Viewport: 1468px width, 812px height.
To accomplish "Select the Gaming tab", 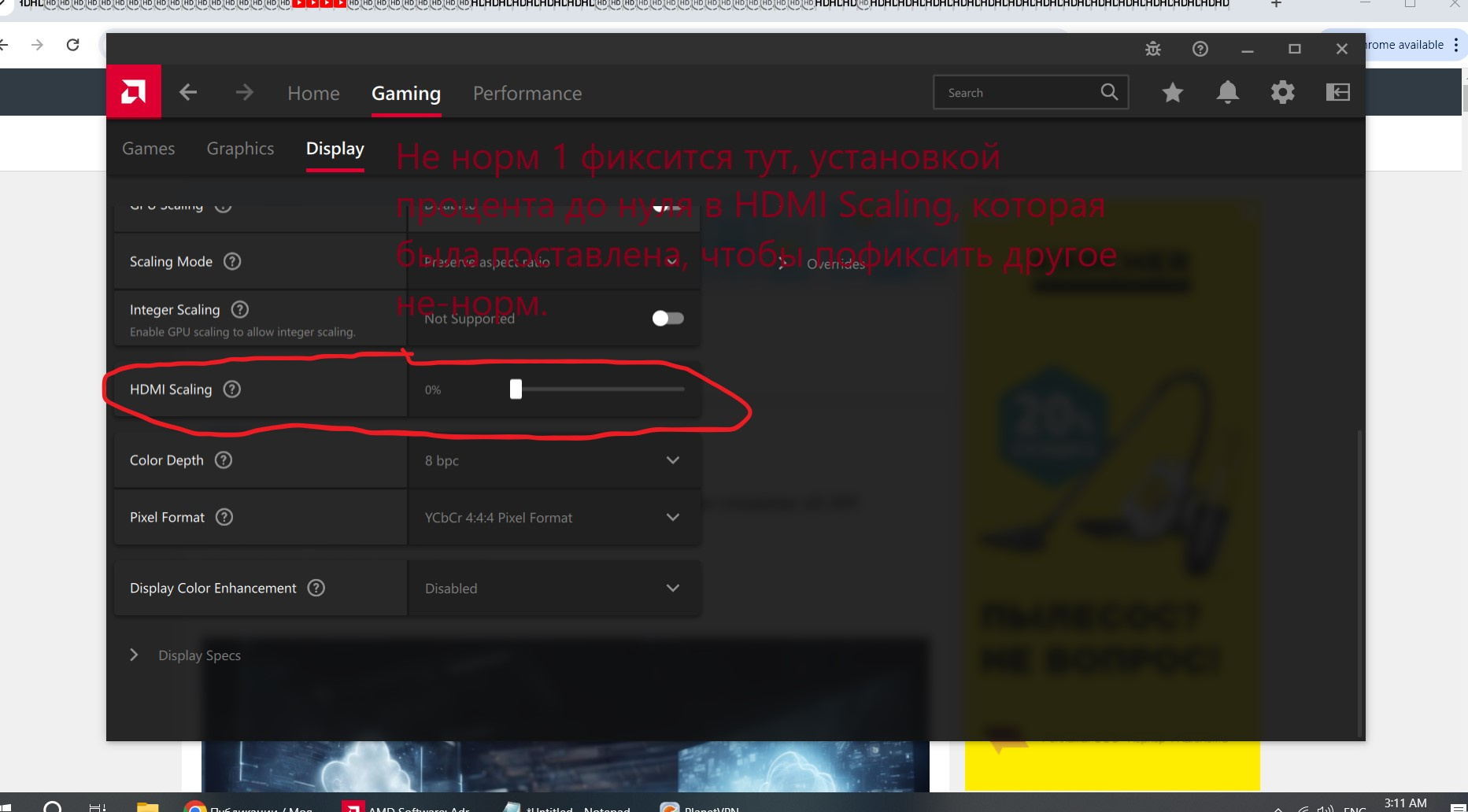I will click(x=406, y=93).
